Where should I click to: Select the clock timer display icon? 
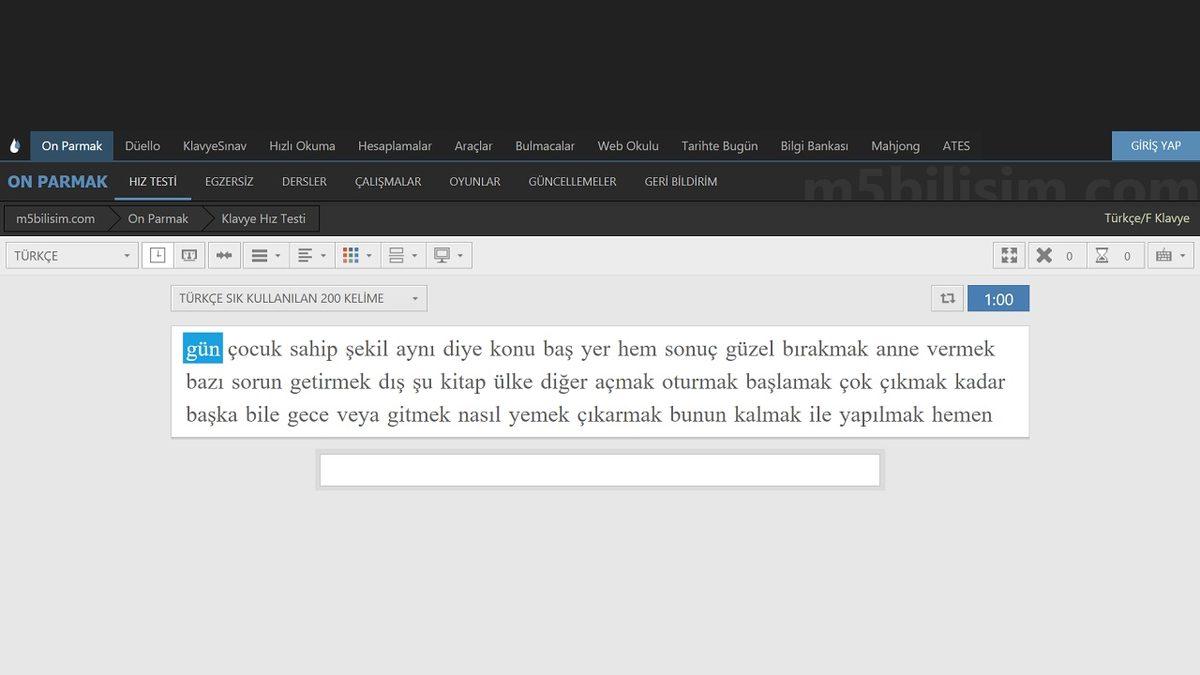pos(157,255)
